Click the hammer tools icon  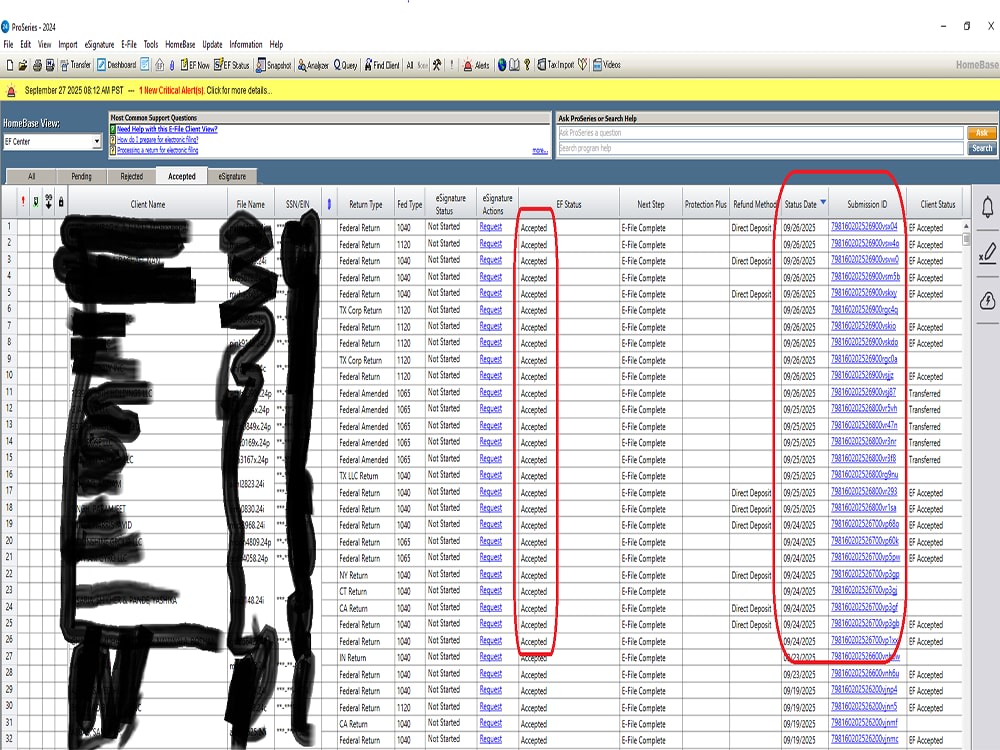(x=437, y=65)
